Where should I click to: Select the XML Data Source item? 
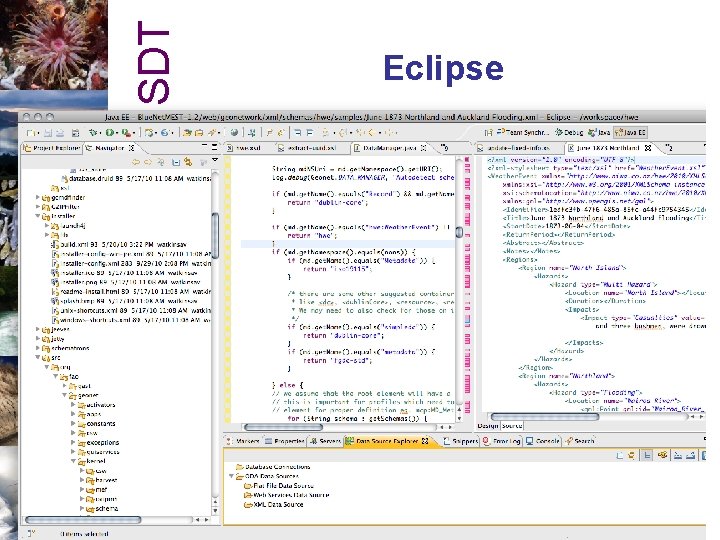click(x=274, y=504)
